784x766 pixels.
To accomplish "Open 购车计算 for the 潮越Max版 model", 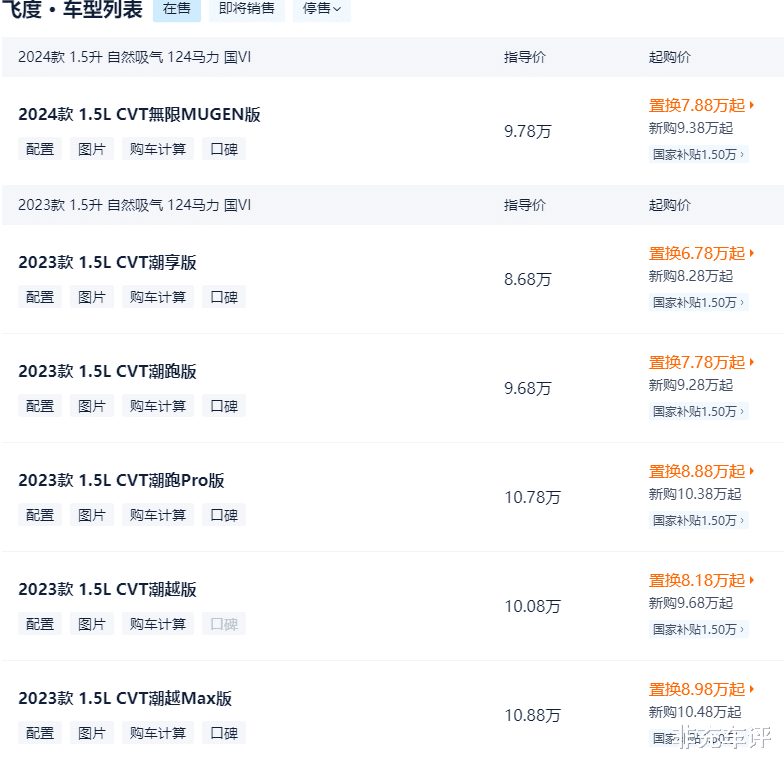I will point(158,733).
